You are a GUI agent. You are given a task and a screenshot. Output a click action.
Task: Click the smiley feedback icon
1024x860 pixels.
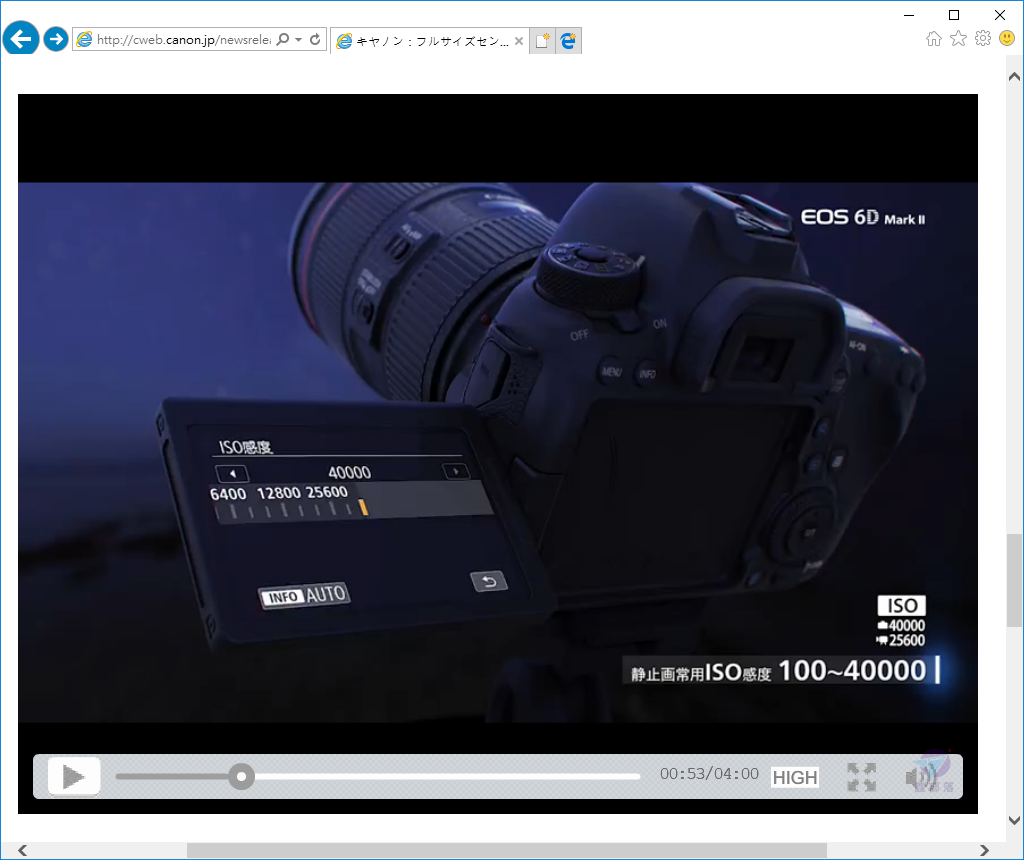tap(1007, 39)
